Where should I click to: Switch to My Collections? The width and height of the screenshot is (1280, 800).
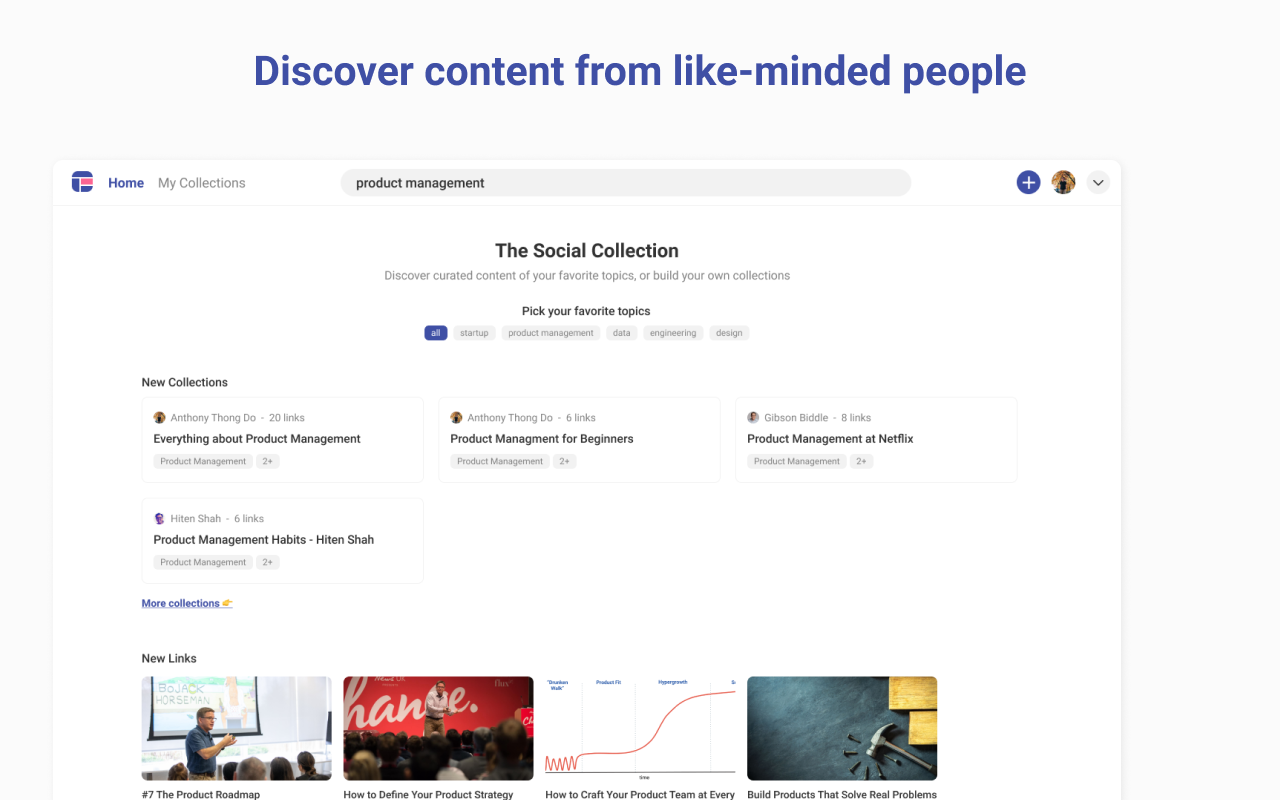tap(201, 182)
